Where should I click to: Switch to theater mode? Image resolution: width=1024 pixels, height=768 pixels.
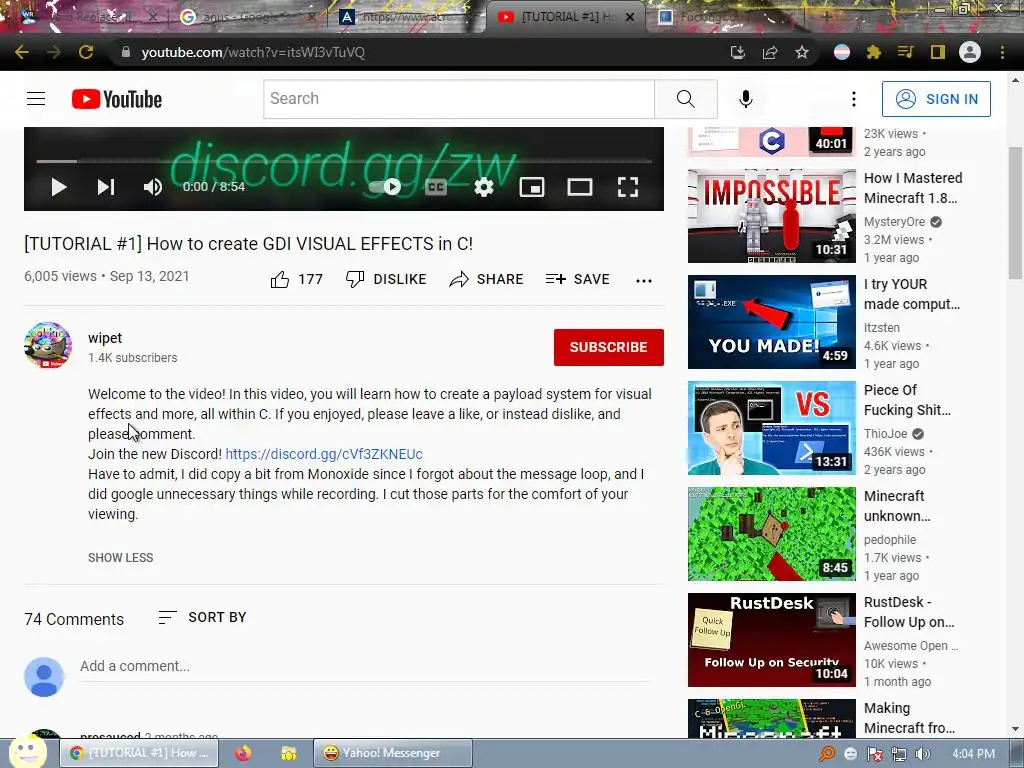pos(580,187)
